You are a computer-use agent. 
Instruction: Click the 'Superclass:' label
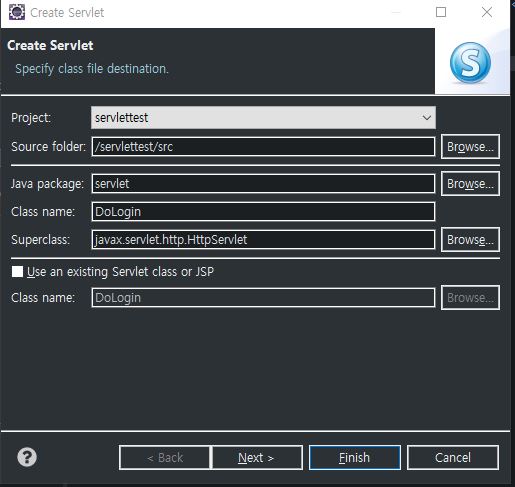41,240
